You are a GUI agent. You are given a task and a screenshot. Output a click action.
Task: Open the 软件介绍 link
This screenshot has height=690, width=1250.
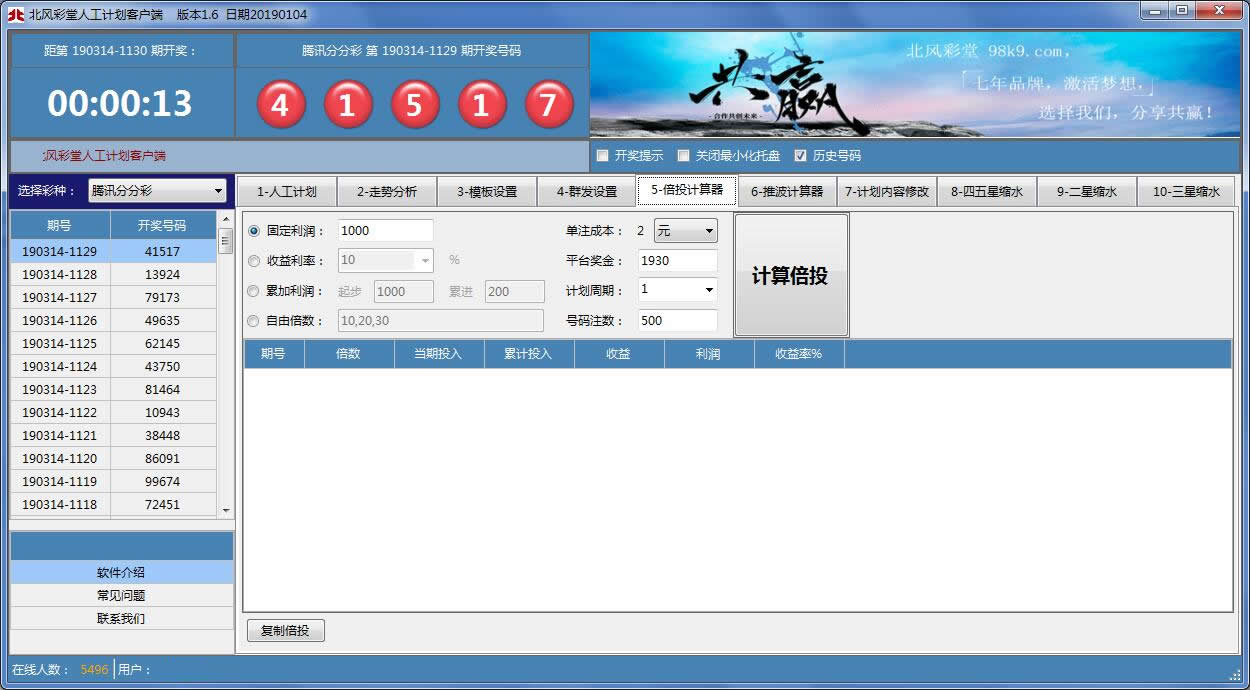(121, 573)
